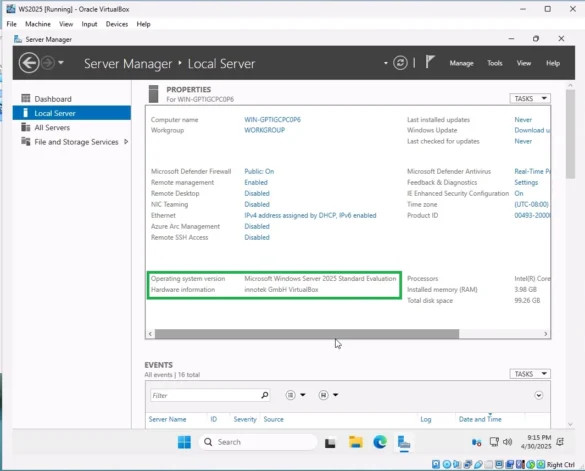Screen dimensions: 585x471
Task: Click Remote management Enabled link
Action: pos(256,182)
